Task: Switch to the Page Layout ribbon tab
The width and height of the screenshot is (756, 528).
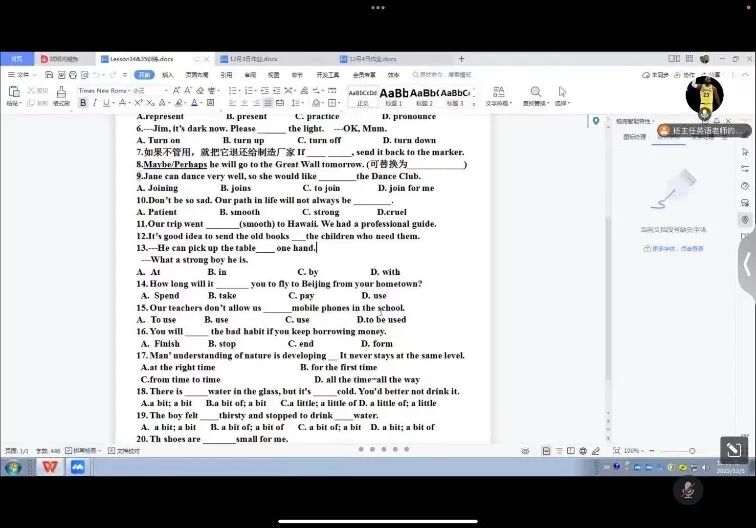Action: click(x=197, y=75)
